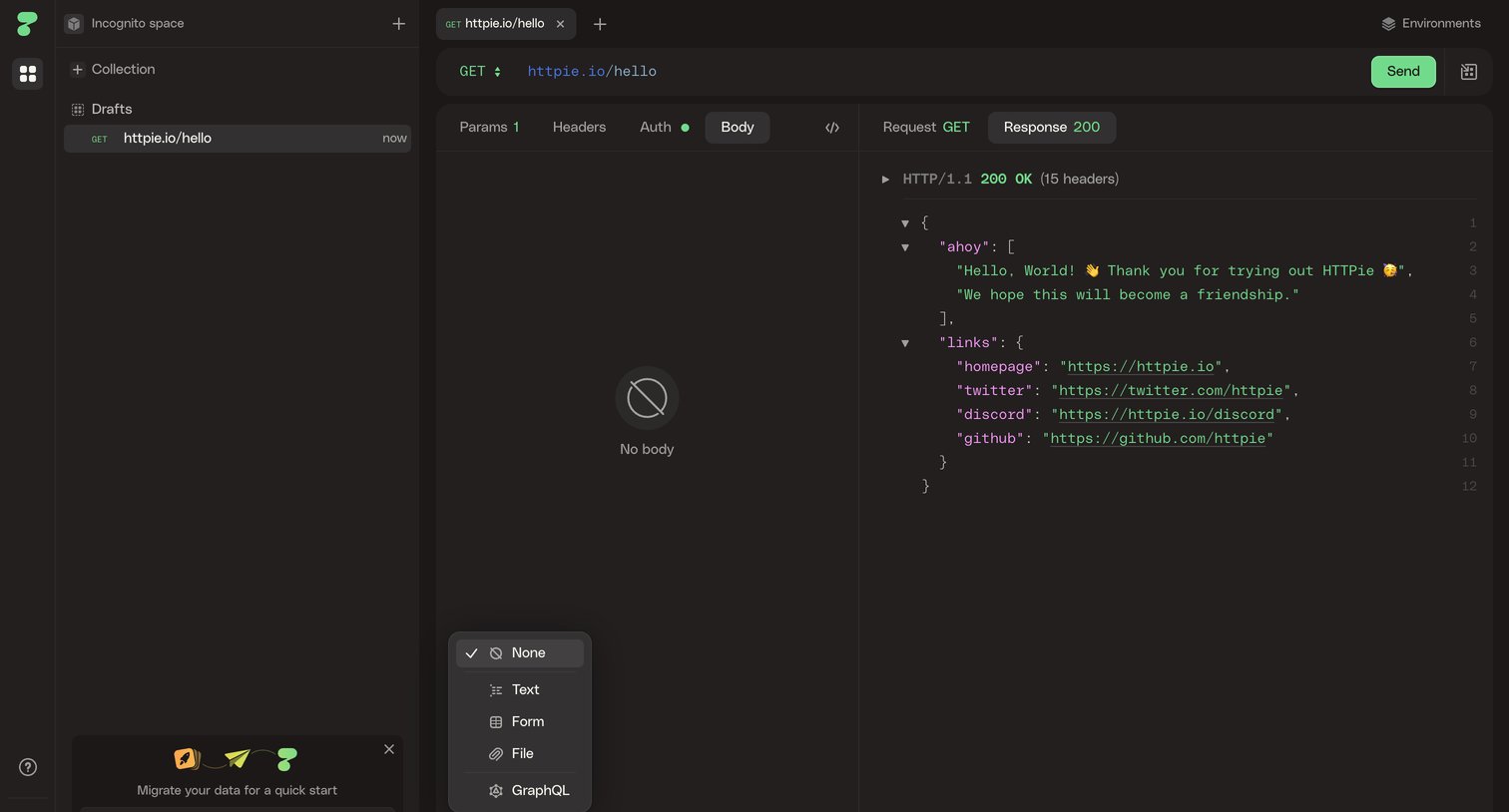Select the Body tab
This screenshot has height=812, width=1509.
pyautogui.click(x=738, y=128)
